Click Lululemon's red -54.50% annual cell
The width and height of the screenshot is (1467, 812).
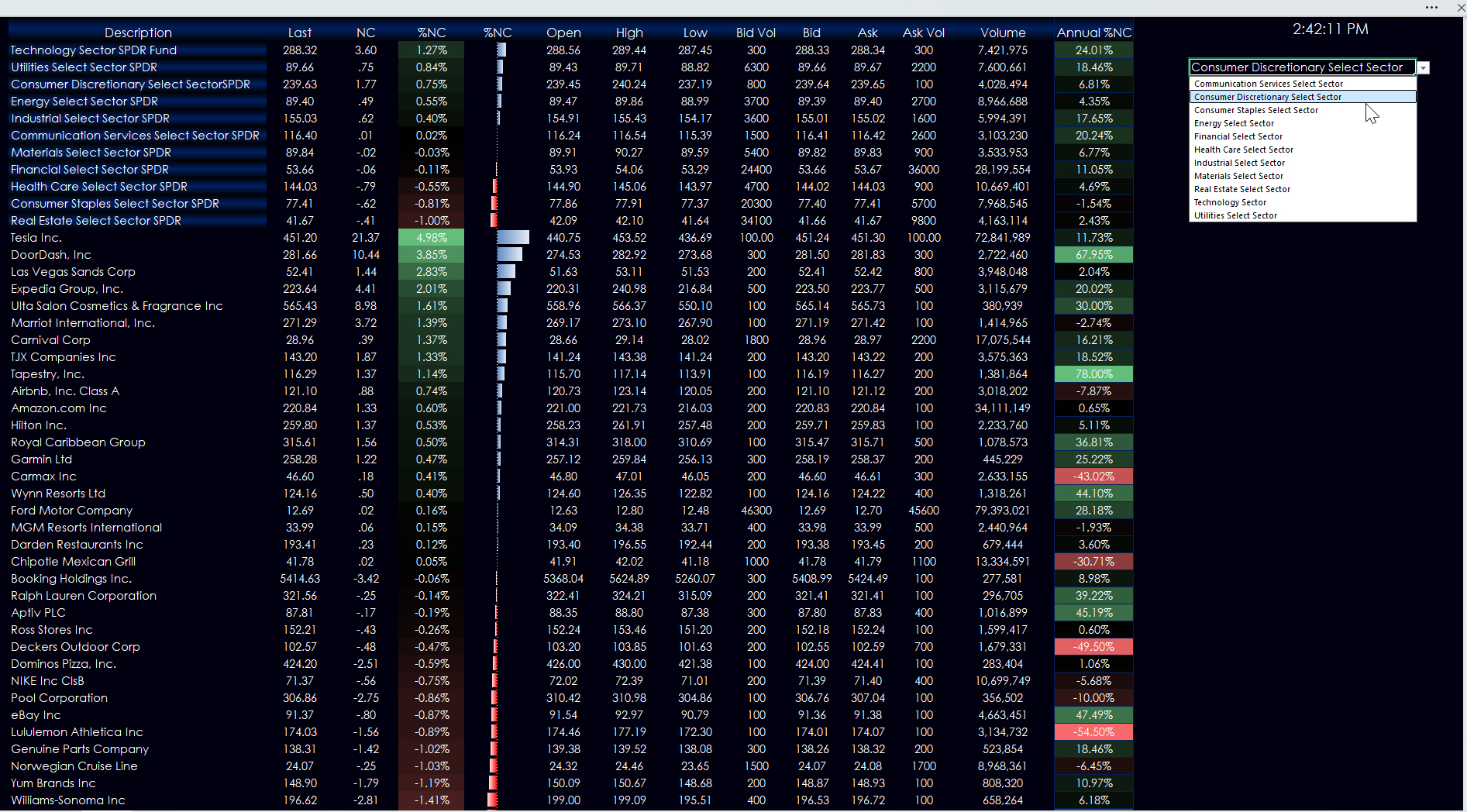(1093, 732)
